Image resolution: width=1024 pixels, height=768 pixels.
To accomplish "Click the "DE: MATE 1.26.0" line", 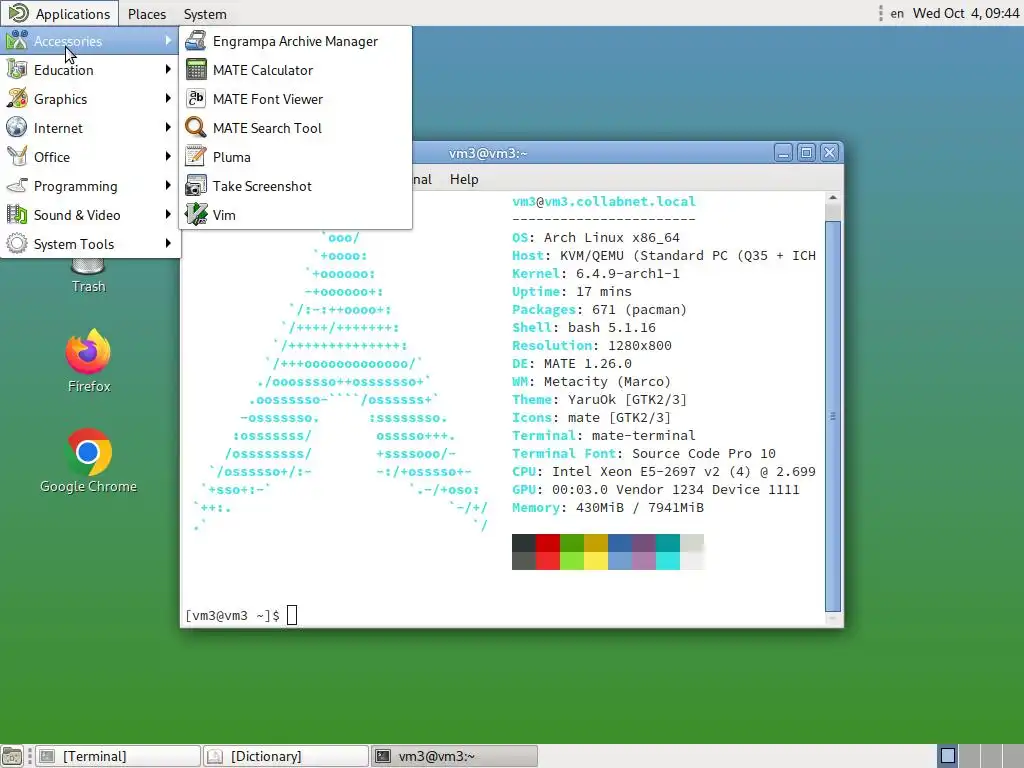I will tap(572, 364).
